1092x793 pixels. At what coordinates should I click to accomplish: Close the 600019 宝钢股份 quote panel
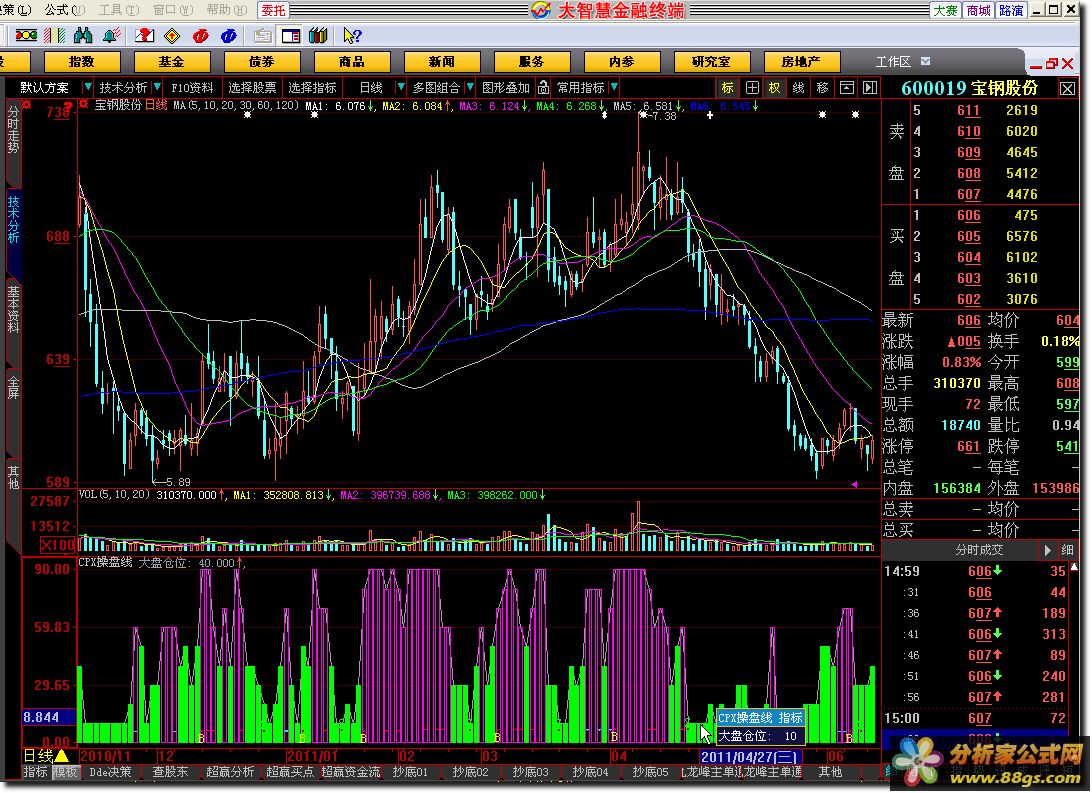(x=1068, y=88)
